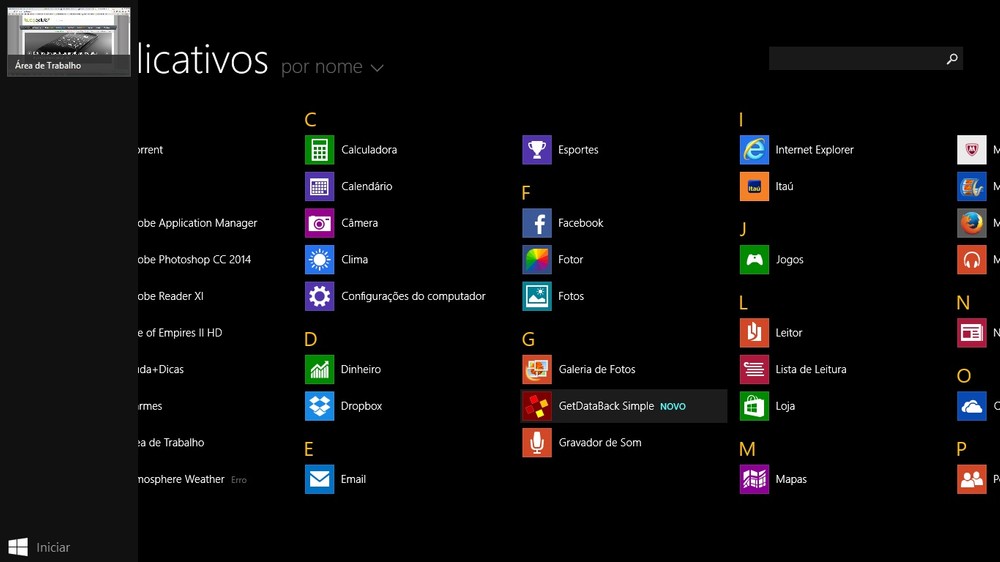Open the Mapas app icon
1000x562 pixels.
pos(754,479)
